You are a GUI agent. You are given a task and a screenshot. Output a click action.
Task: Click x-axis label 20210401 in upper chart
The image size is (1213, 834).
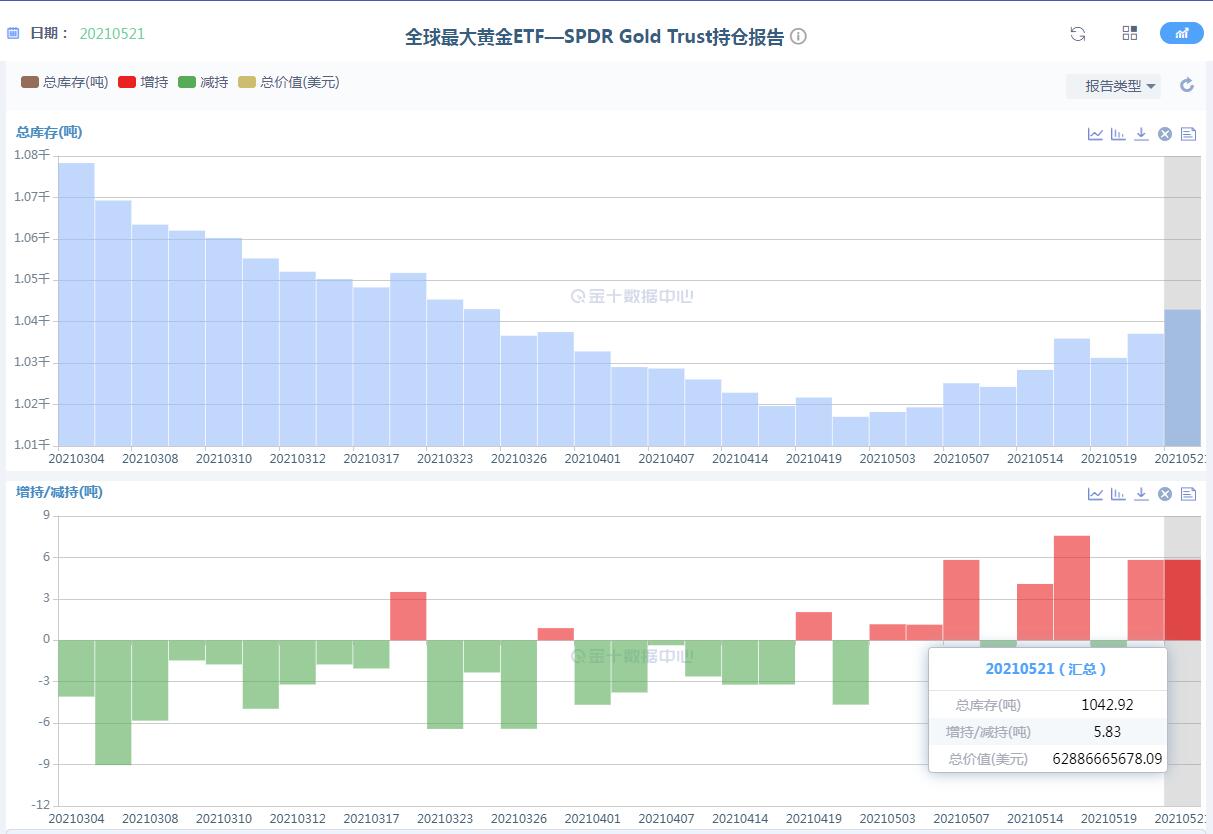click(x=592, y=458)
